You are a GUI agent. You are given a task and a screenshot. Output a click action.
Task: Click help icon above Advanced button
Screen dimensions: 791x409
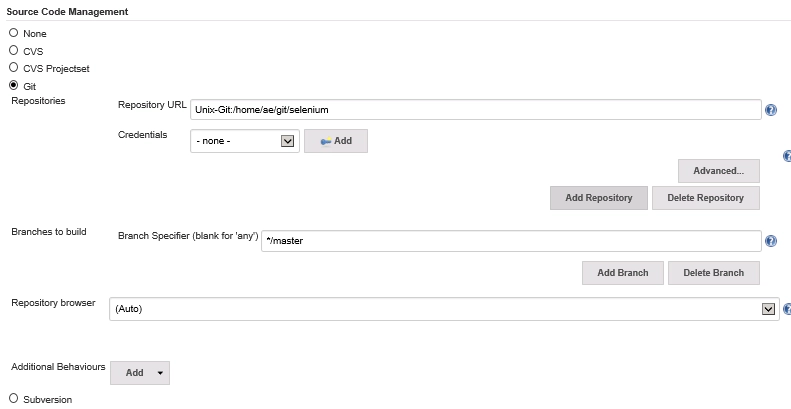[787, 156]
